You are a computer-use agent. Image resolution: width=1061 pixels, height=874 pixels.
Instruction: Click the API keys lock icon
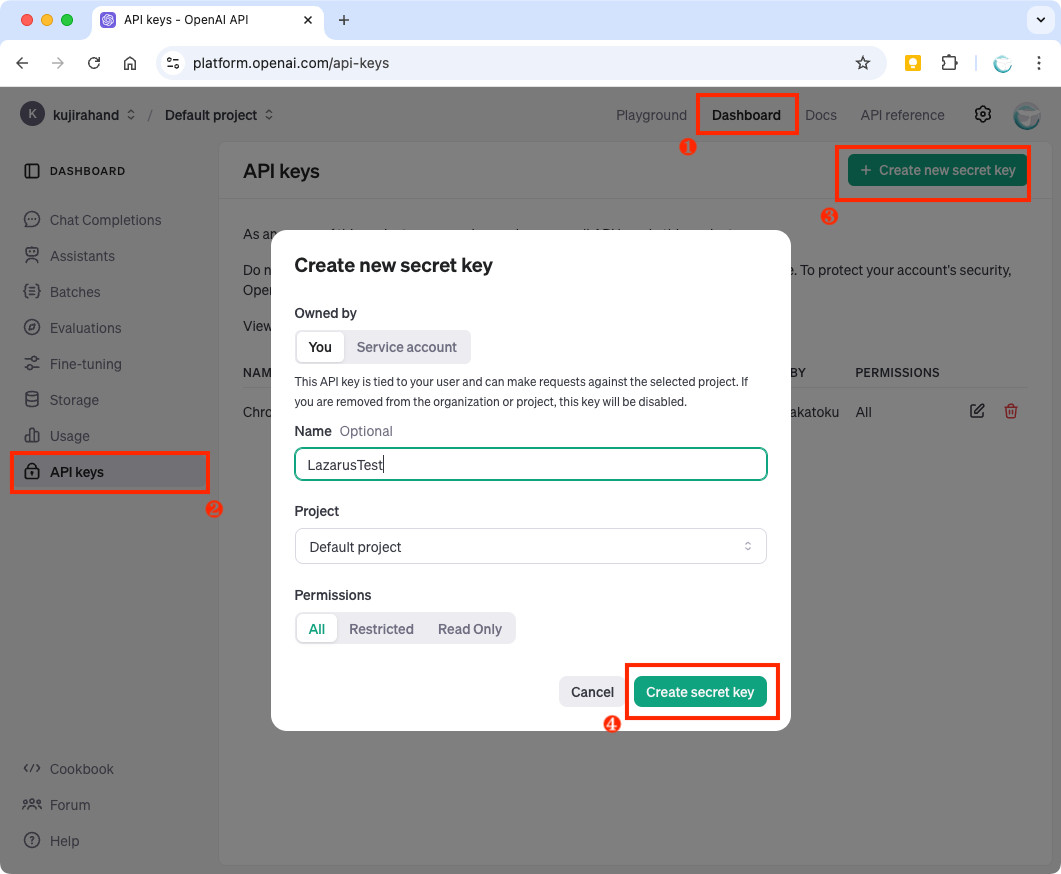(x=32, y=472)
